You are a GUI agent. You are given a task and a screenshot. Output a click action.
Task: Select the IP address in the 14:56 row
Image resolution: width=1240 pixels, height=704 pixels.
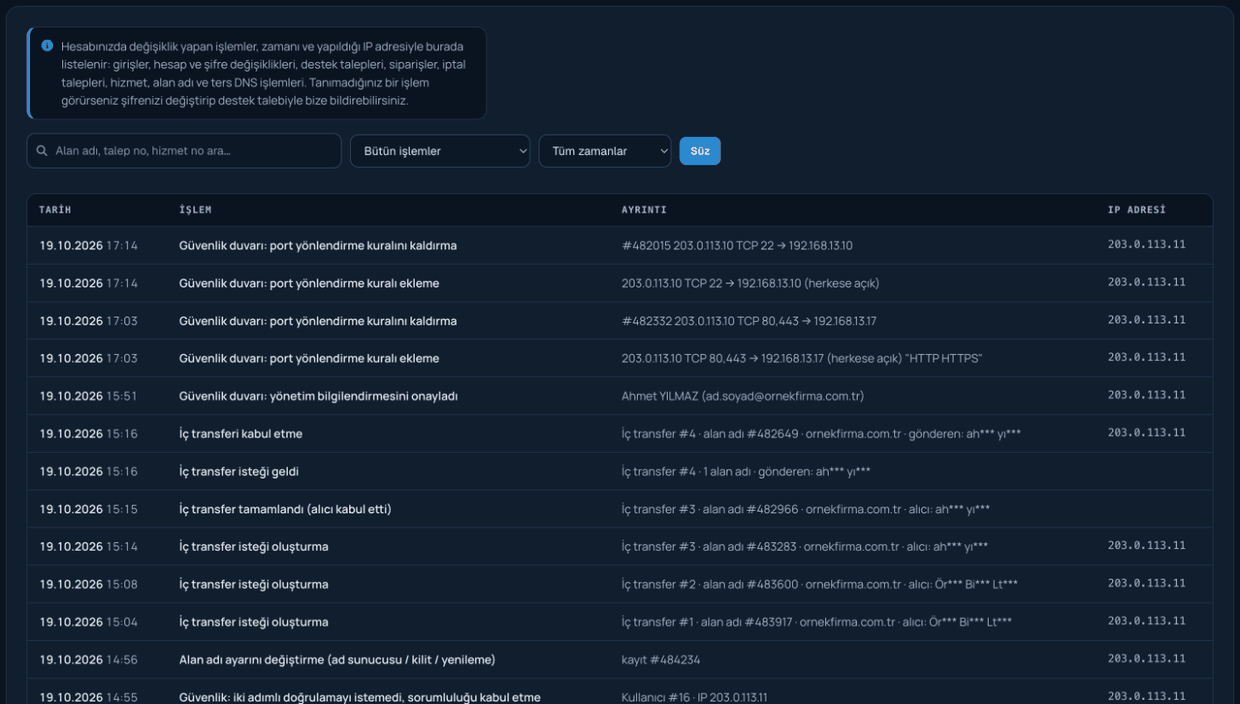(1146, 659)
